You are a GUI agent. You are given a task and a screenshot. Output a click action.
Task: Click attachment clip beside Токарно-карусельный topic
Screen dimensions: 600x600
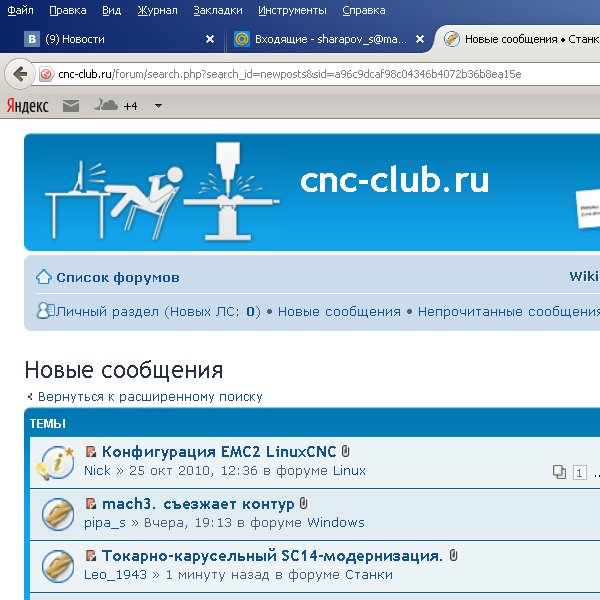point(453,555)
